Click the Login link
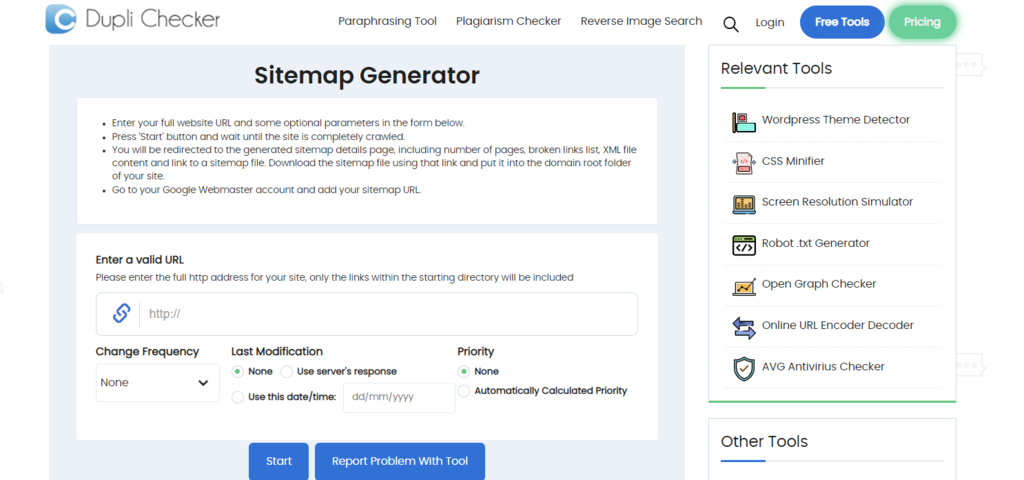Viewport: 1024px width, 480px height. click(770, 22)
